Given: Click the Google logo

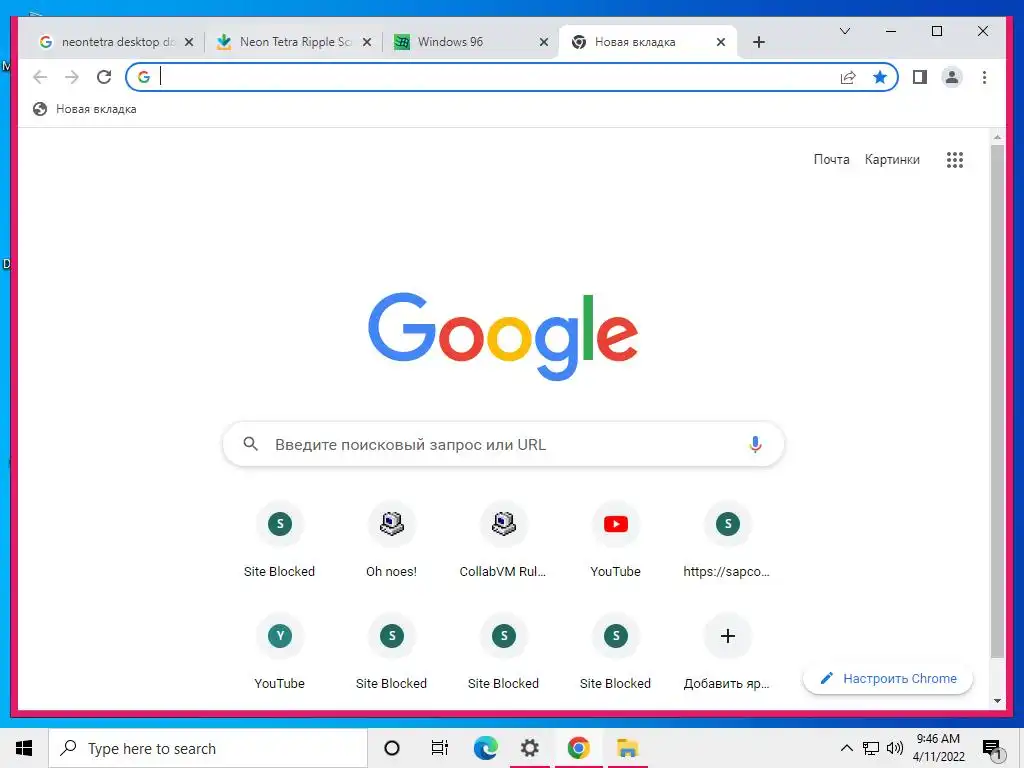Looking at the screenshot, I should point(503,336).
